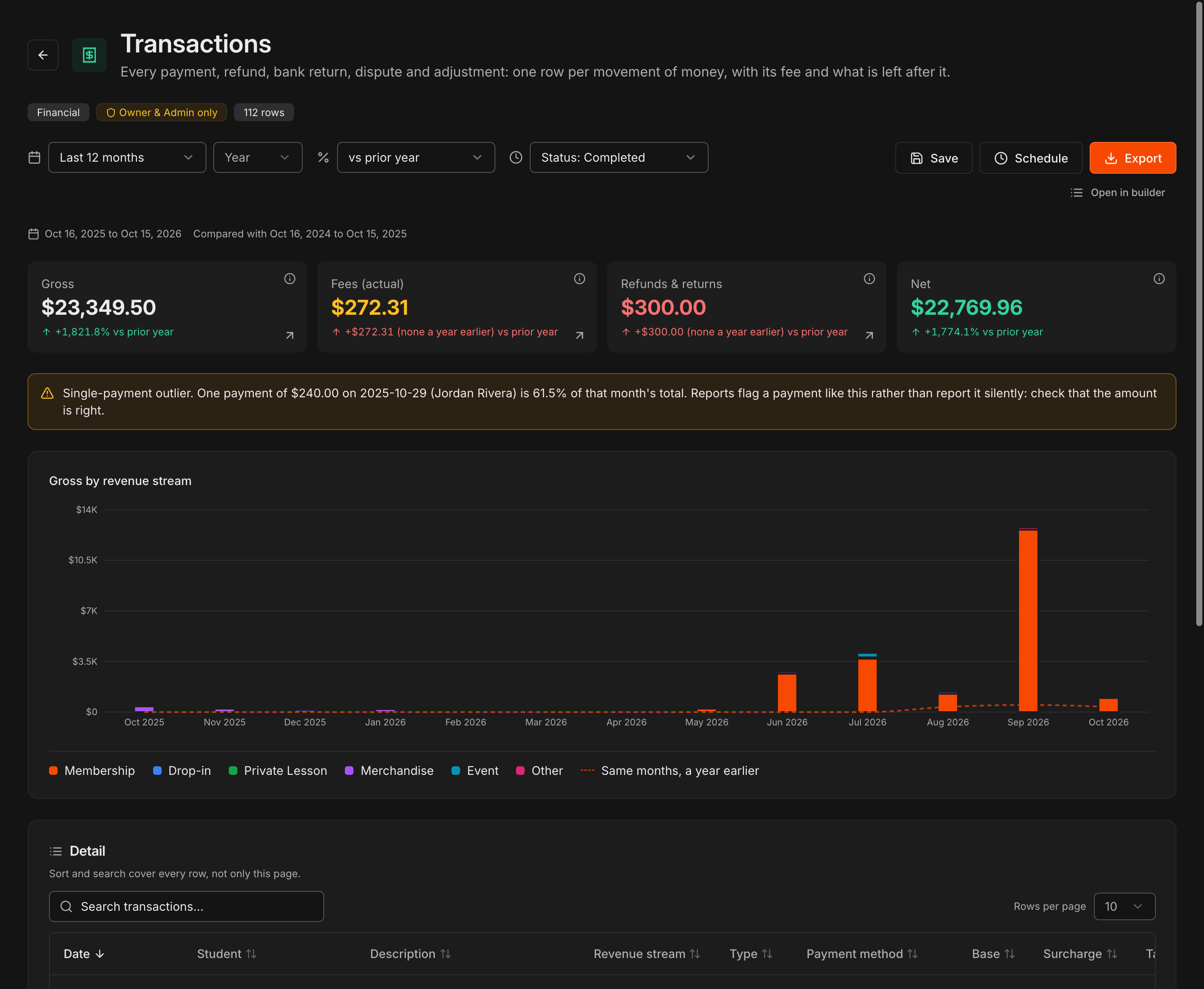Click in the Search transactions field
Screen dimensions: 1204x989
(x=186, y=906)
